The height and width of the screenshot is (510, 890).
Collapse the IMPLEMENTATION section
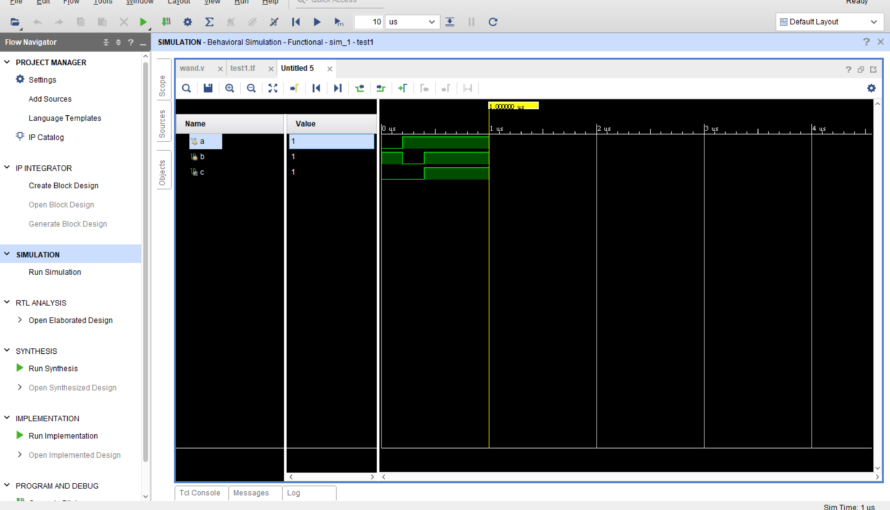coord(7,418)
